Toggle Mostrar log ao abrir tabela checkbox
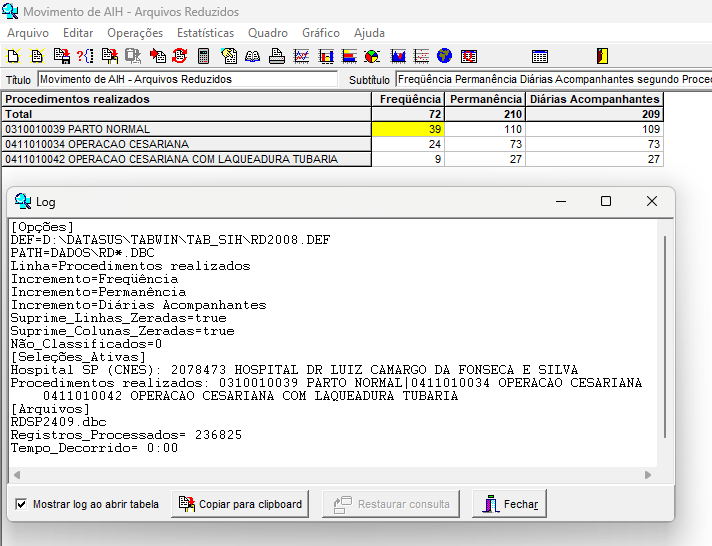Screen dimensions: 712x546 (21, 504)
